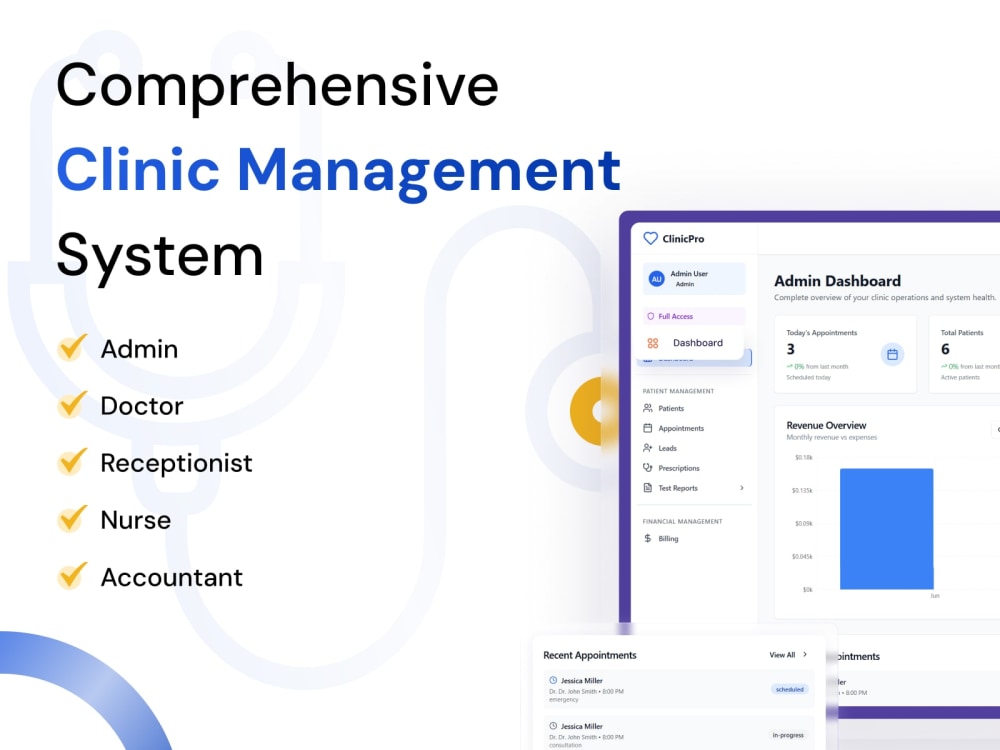The image size is (1000, 750).
Task: Click the Patients people icon
Action: click(x=647, y=408)
